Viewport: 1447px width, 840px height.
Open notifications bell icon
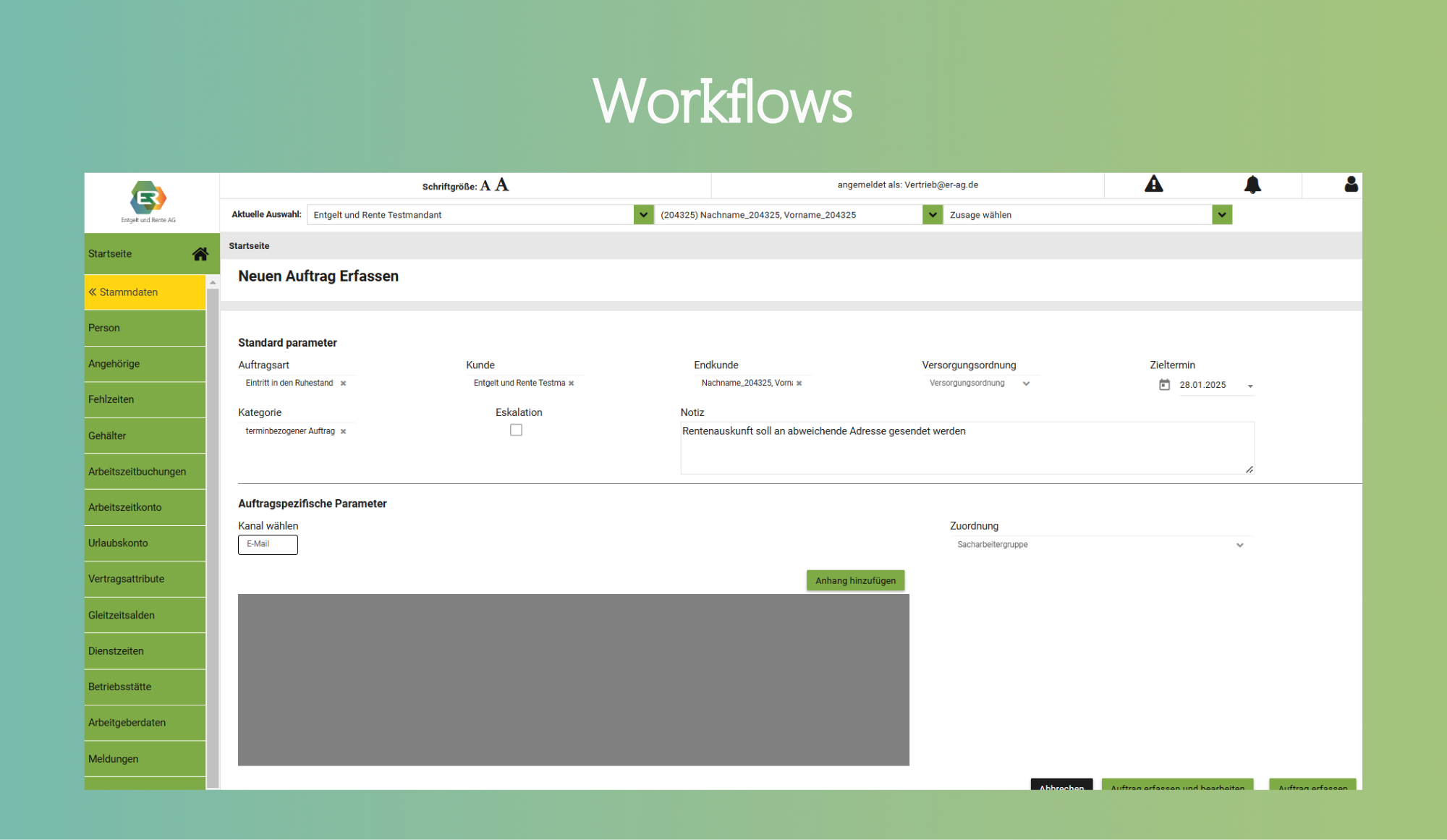[1252, 184]
